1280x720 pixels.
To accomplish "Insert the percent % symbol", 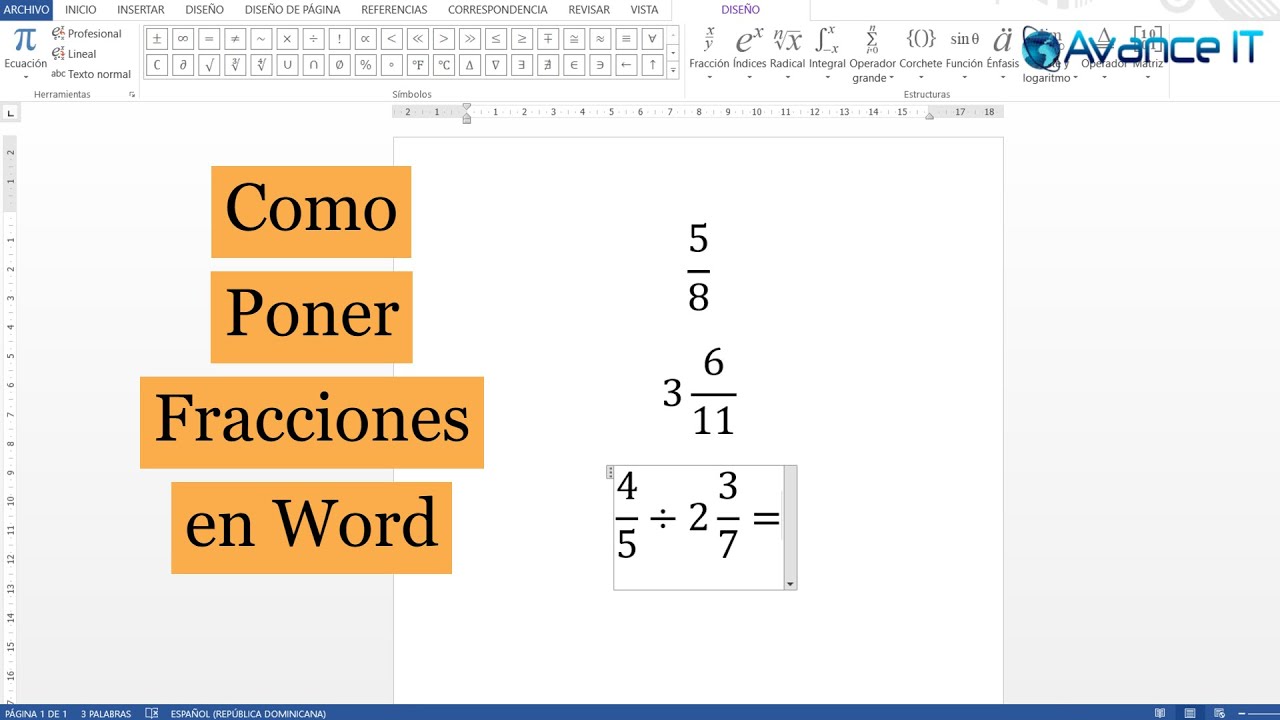I will pos(365,65).
